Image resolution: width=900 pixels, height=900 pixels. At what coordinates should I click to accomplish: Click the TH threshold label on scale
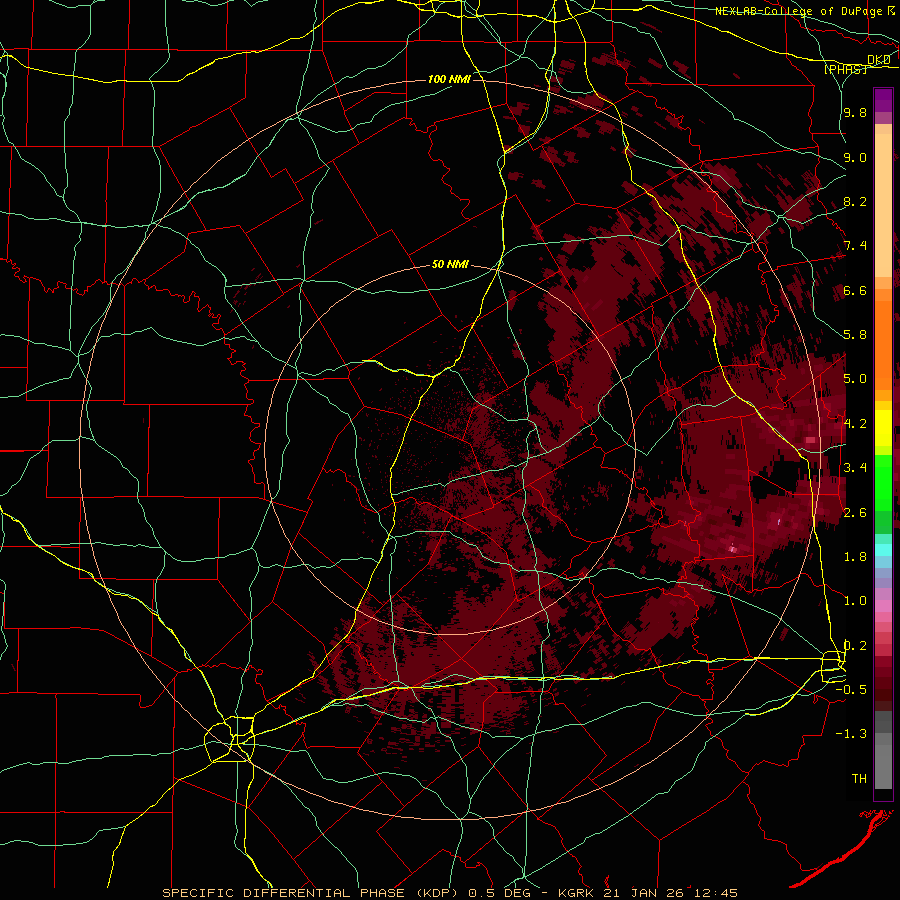point(859,779)
